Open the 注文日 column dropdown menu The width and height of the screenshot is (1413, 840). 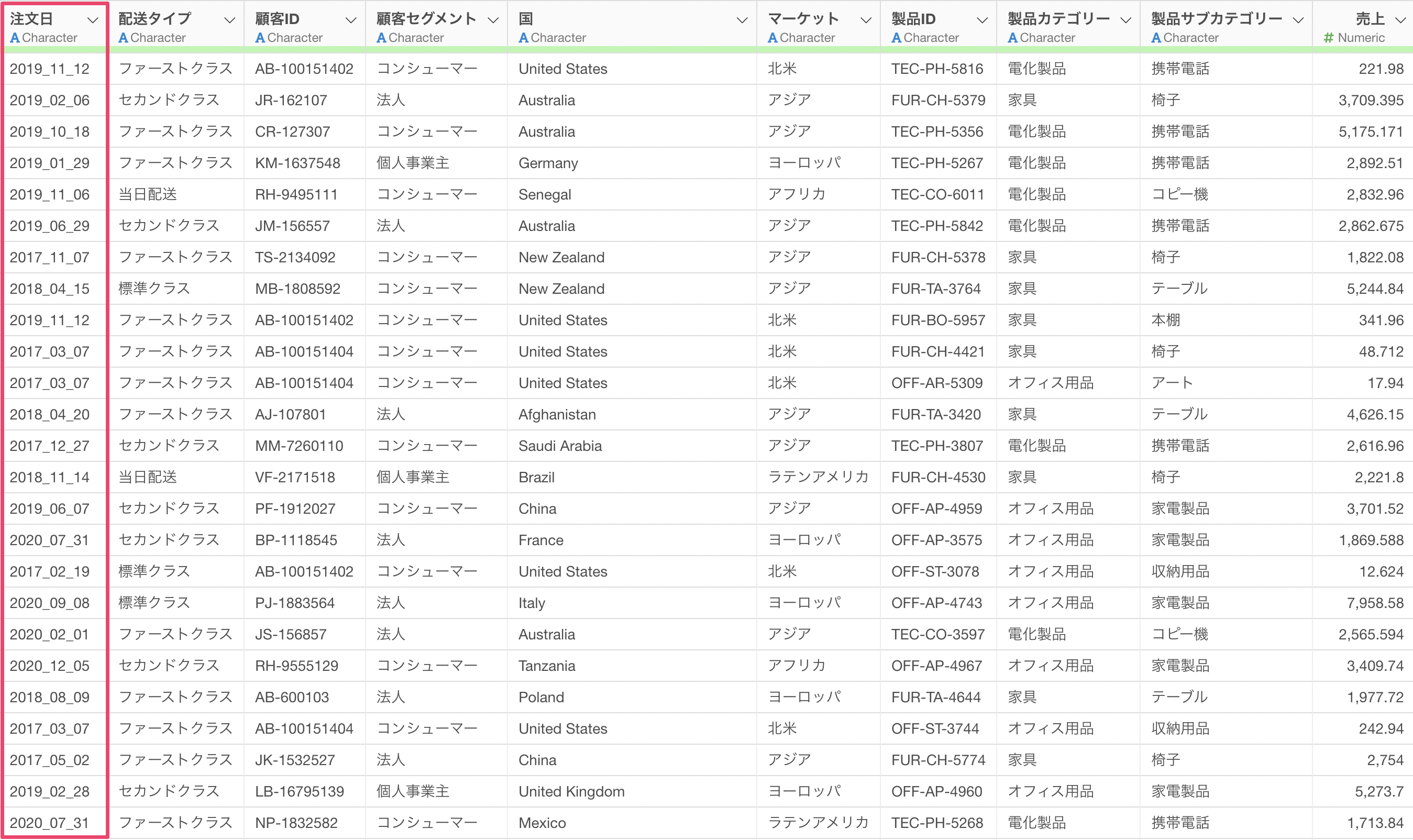pos(93,20)
